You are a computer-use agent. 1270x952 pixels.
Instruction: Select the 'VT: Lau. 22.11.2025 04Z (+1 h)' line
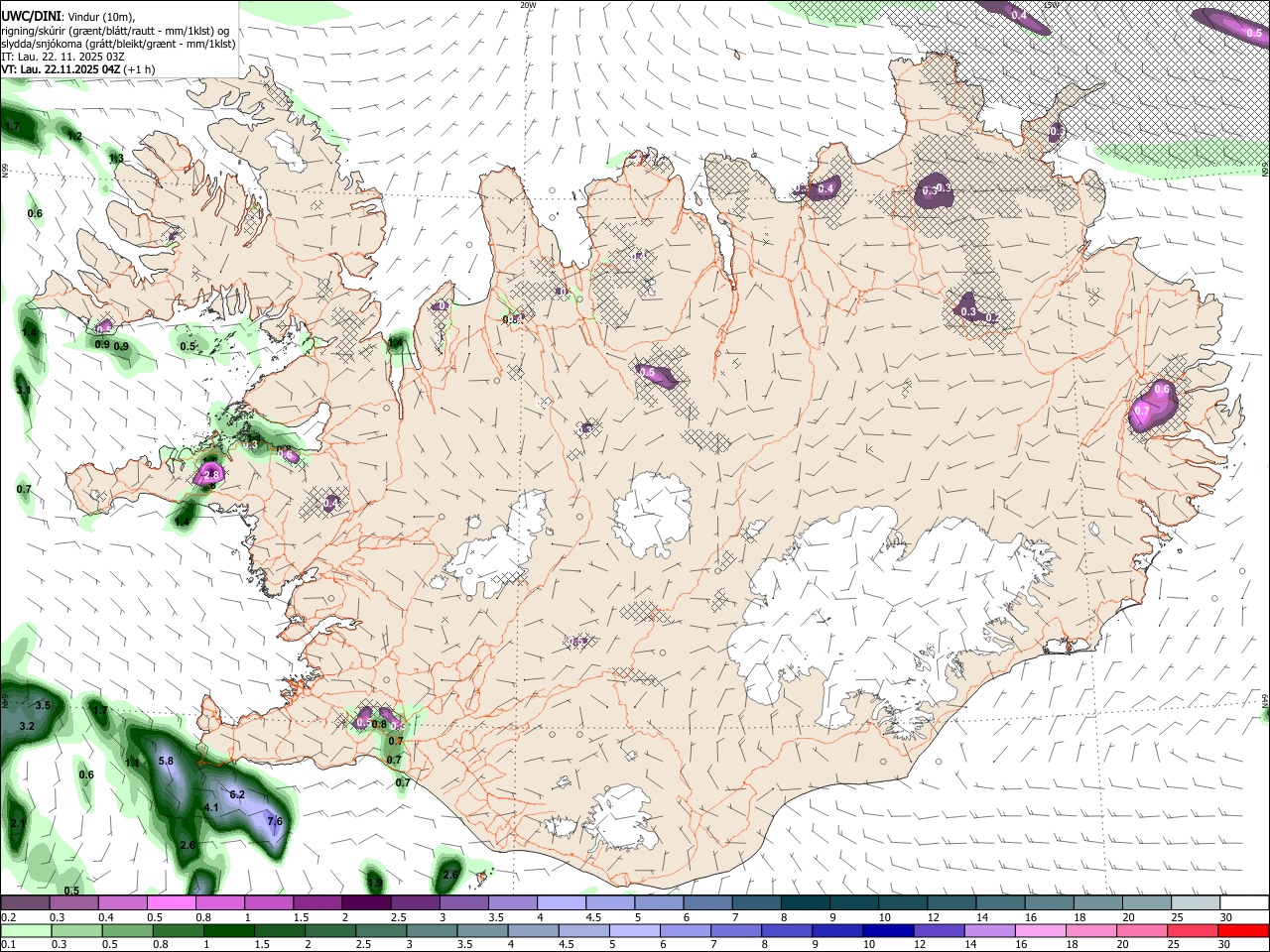(x=77, y=68)
